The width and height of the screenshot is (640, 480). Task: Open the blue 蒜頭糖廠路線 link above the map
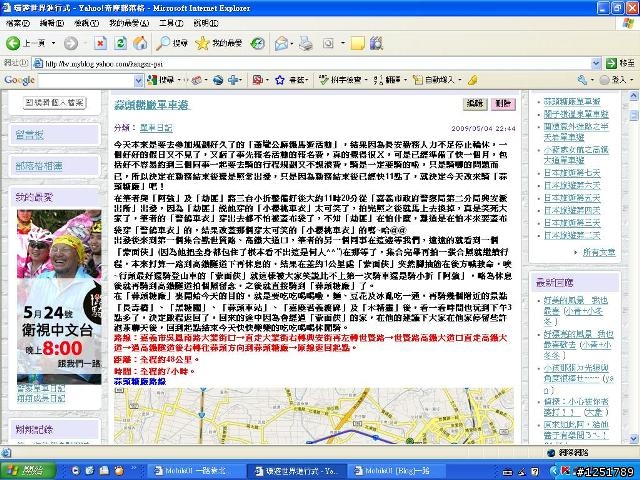(140, 381)
